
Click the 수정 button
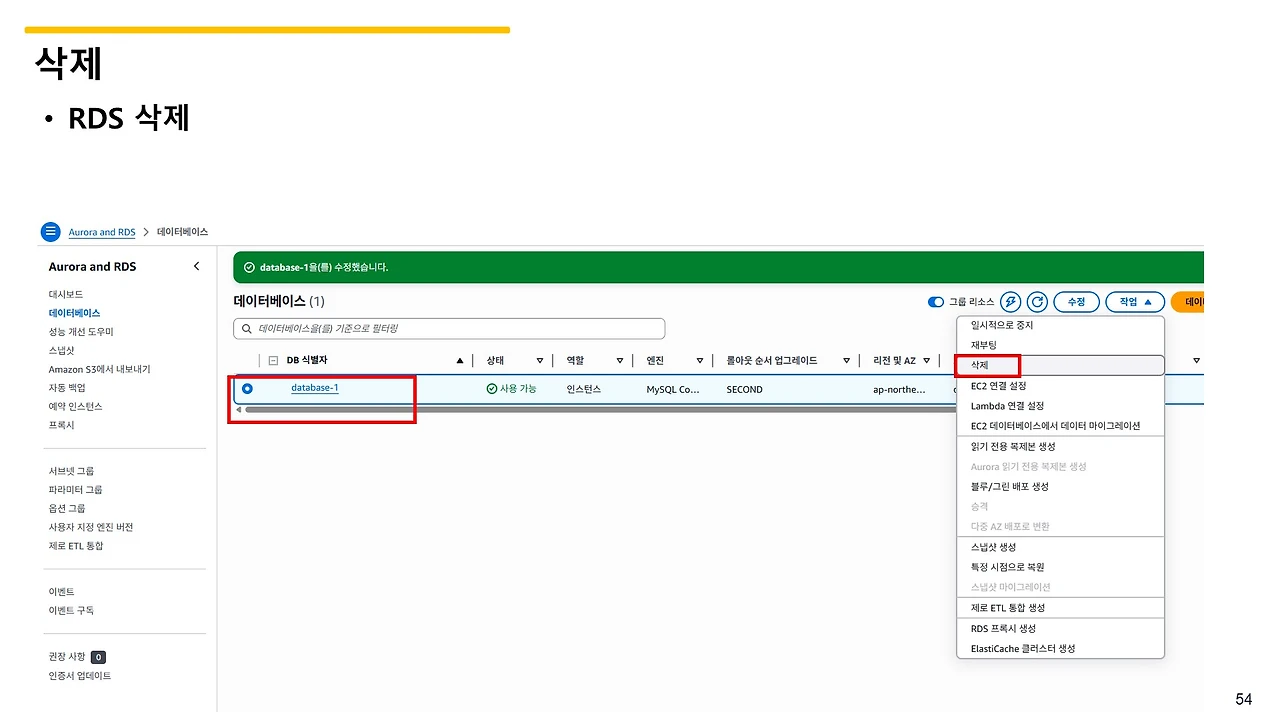tap(1076, 302)
